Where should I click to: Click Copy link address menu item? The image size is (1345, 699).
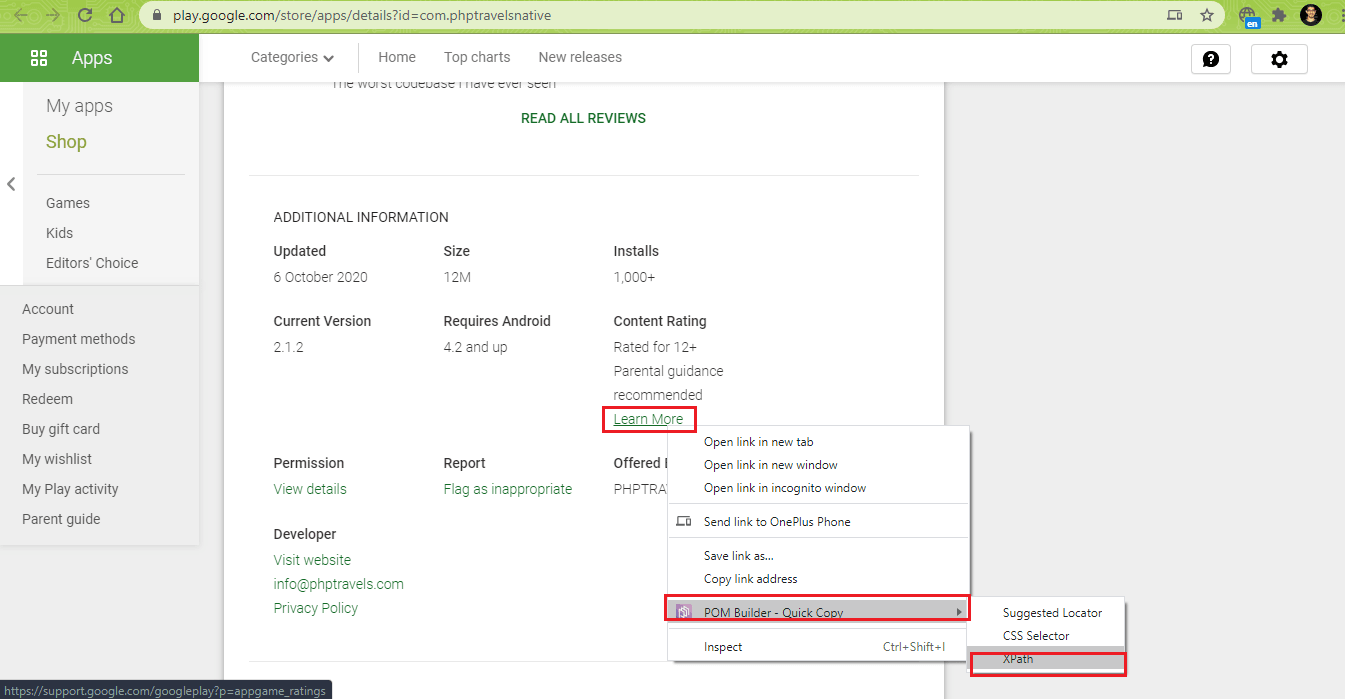click(x=750, y=579)
